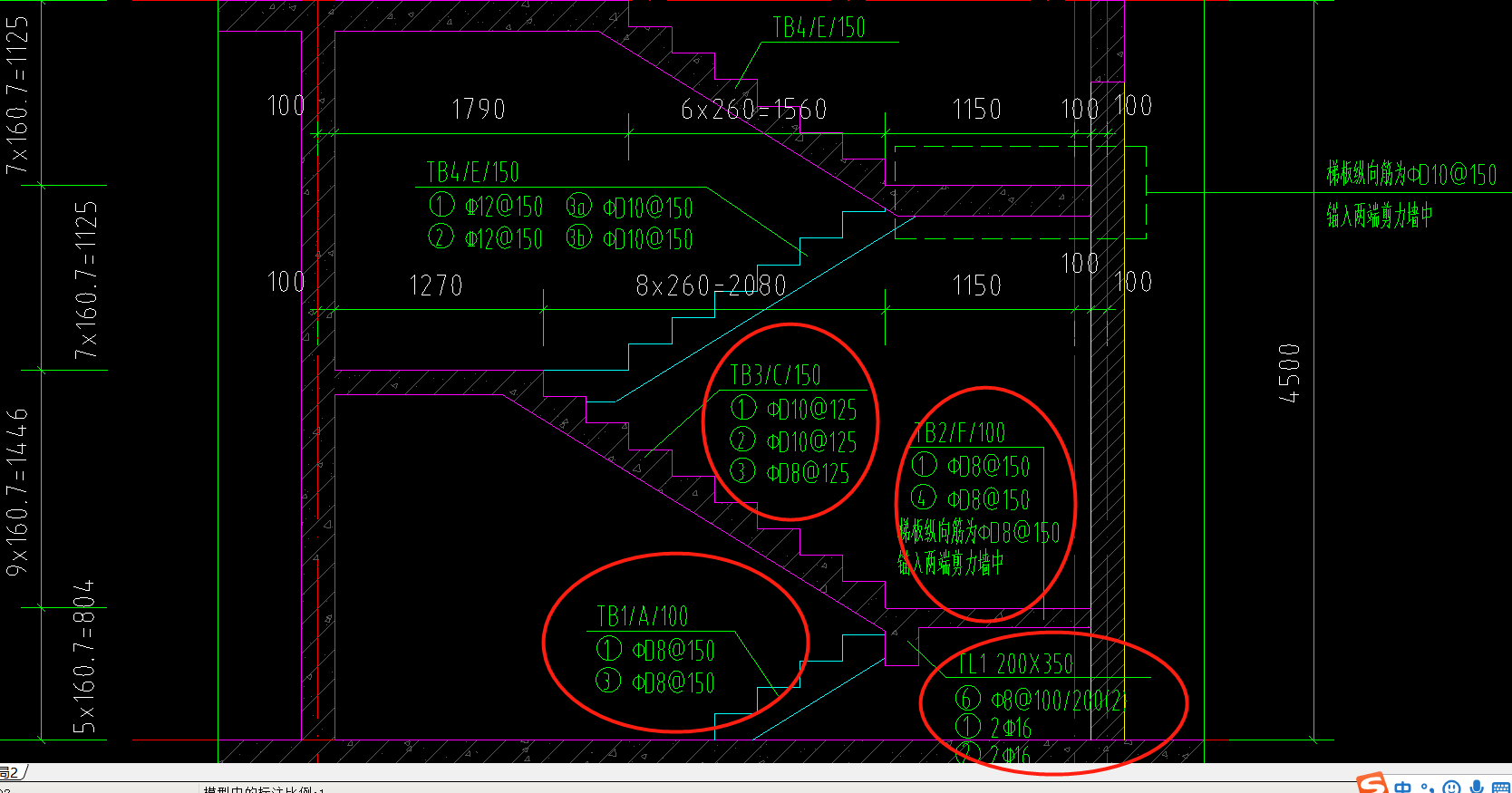
Task: Select ①ΦD10@125 in the TB3 note
Action: [794, 410]
